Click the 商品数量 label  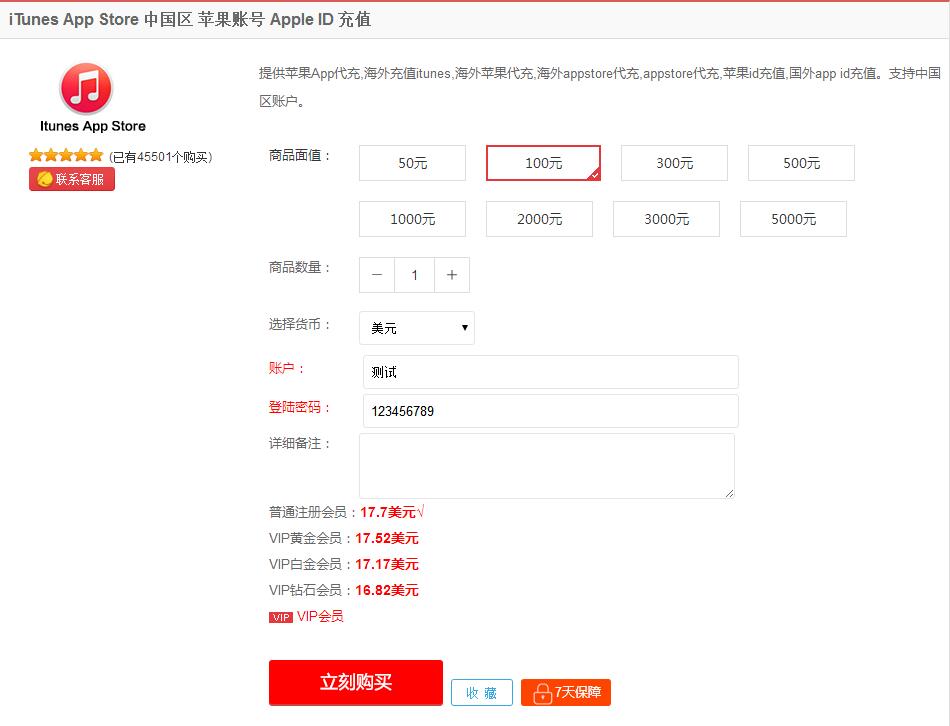click(300, 267)
